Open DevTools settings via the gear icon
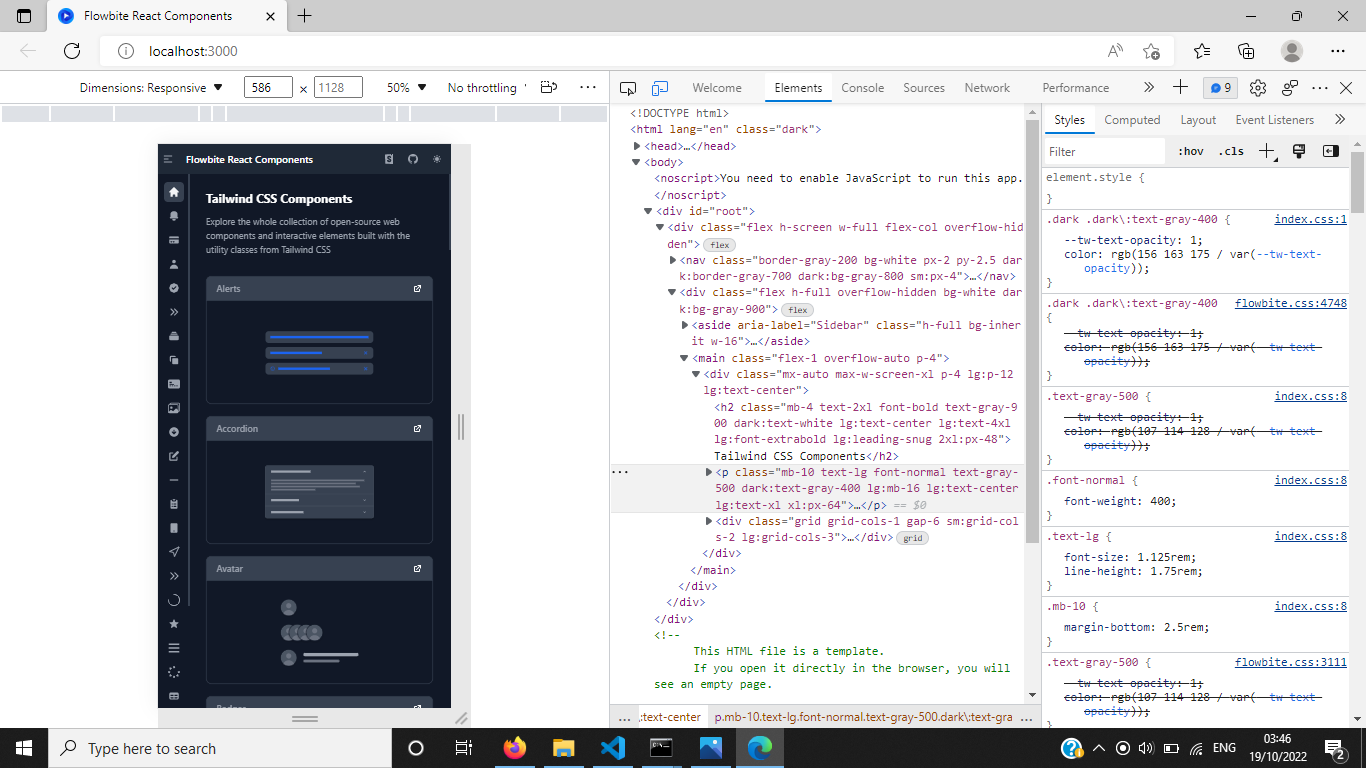This screenshot has width=1366, height=768. coord(1258,88)
